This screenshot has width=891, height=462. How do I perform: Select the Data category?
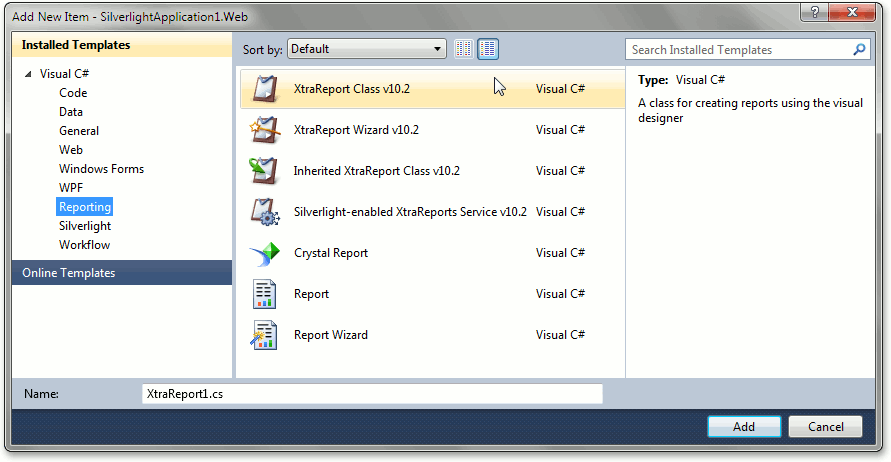(x=70, y=112)
